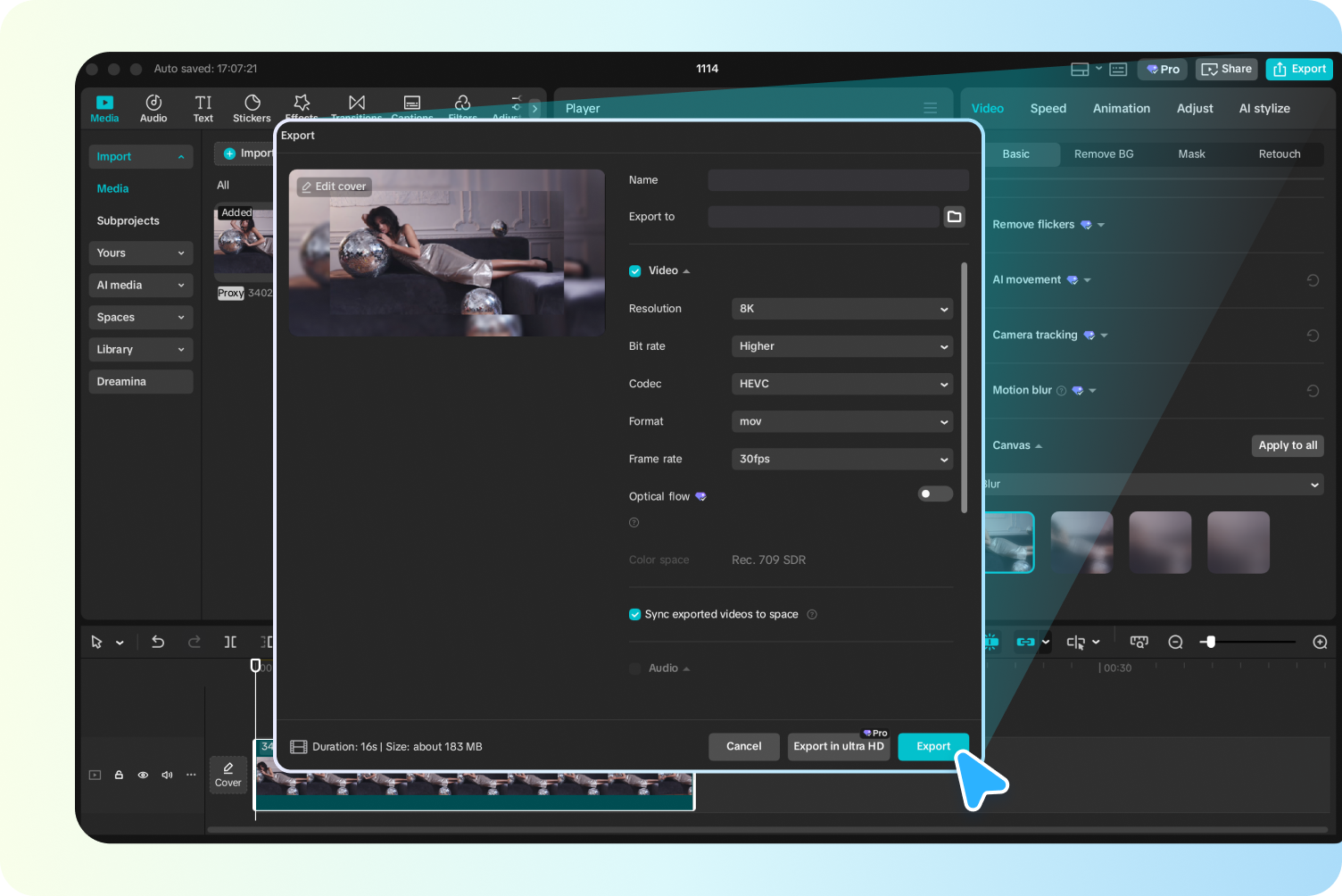The width and height of the screenshot is (1342, 896).
Task: Click Apply to all in the Canvas section
Action: pyautogui.click(x=1287, y=445)
